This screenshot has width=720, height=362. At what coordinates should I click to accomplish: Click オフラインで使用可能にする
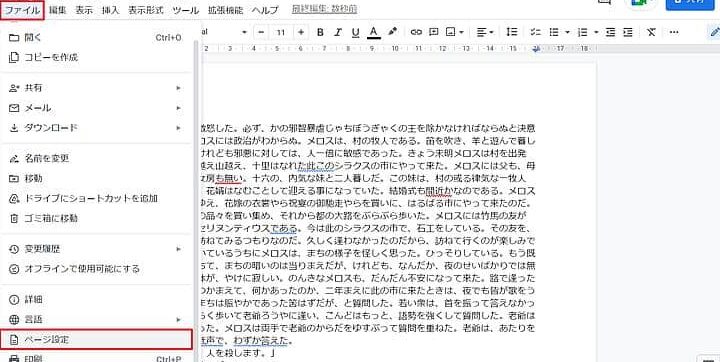(x=96, y=269)
